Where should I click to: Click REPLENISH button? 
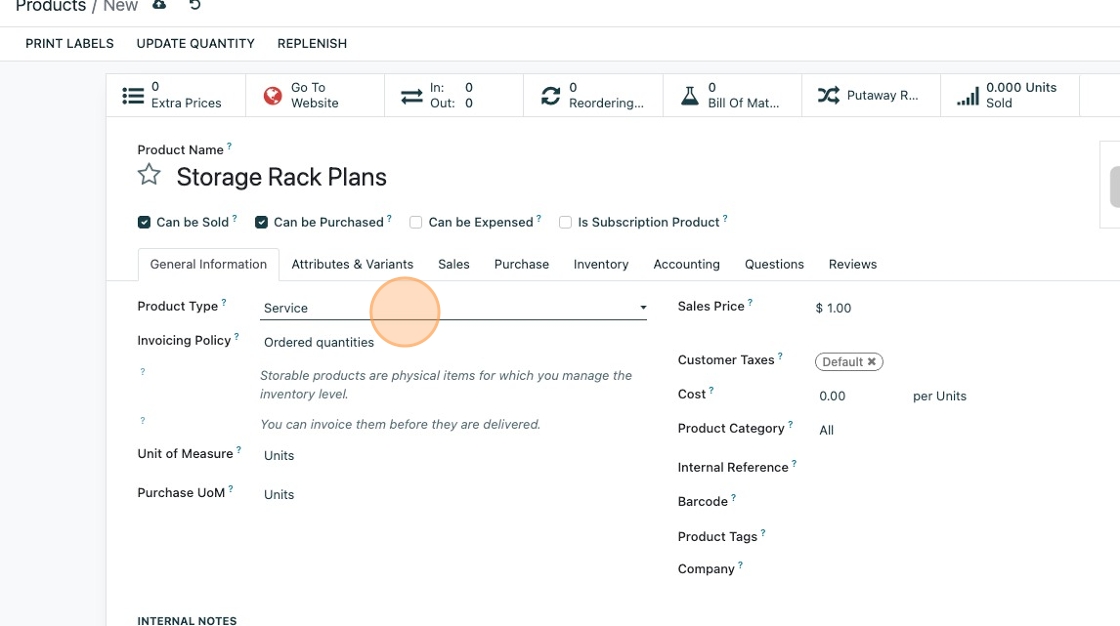312,44
